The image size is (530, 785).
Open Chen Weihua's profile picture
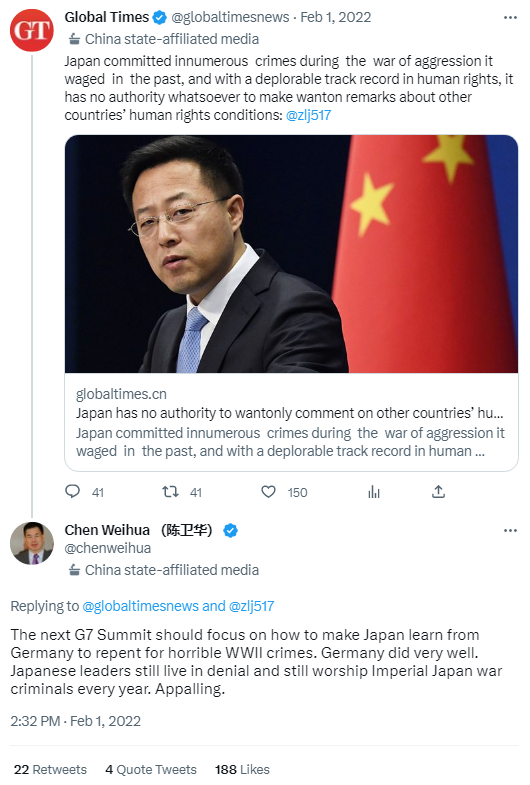pos(32,543)
